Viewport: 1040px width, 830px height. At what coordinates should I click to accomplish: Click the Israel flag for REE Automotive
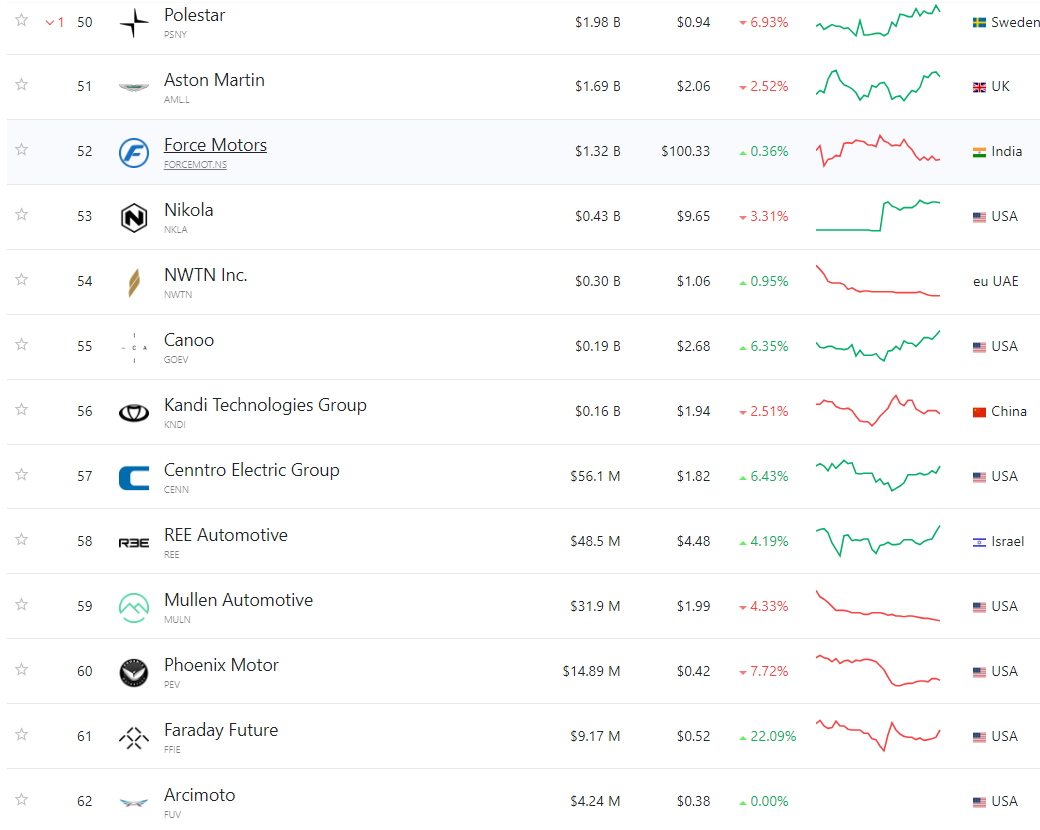click(x=979, y=542)
